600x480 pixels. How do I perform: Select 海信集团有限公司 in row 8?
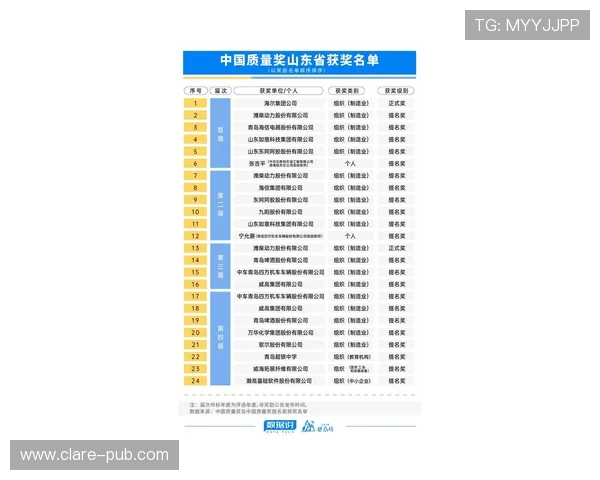[x=280, y=188]
